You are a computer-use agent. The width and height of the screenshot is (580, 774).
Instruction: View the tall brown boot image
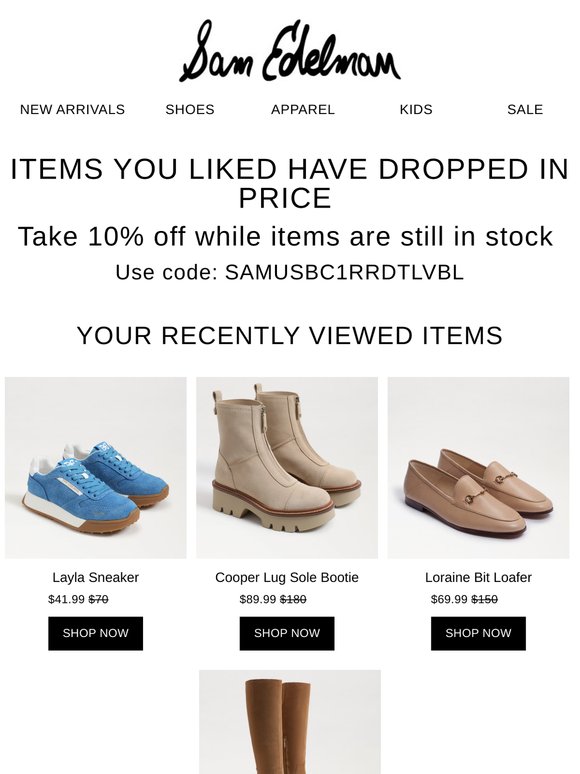point(290,722)
